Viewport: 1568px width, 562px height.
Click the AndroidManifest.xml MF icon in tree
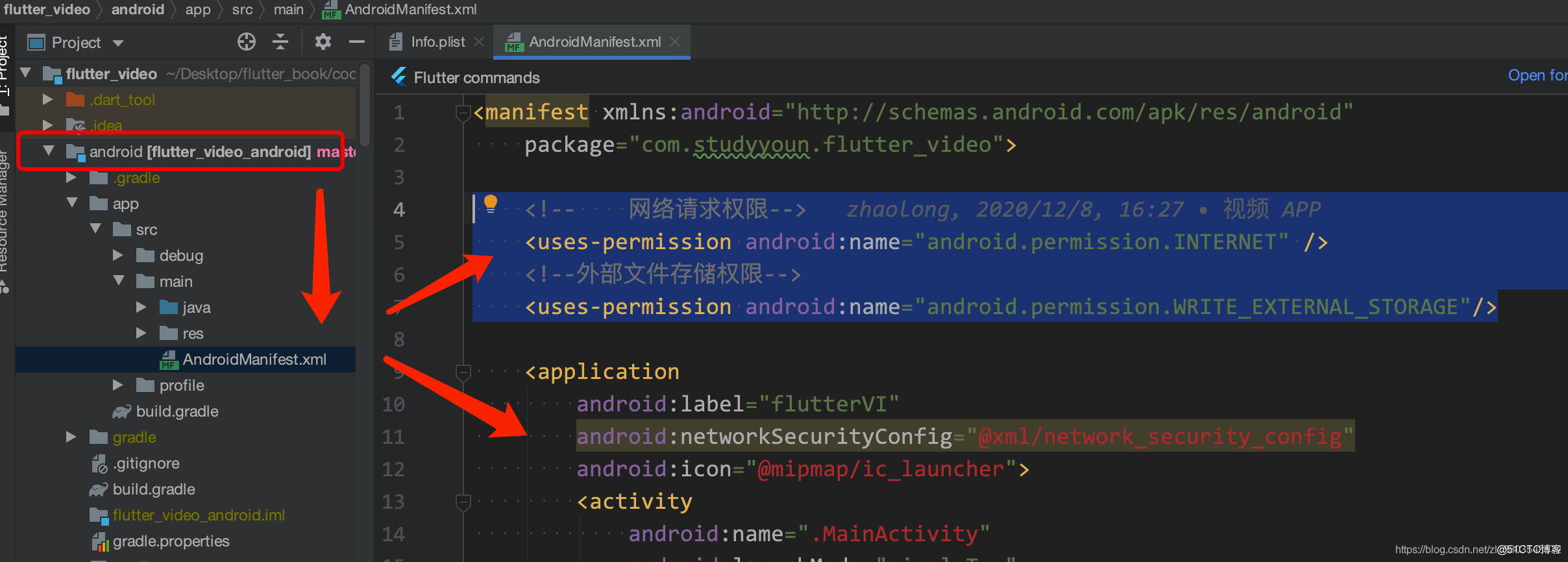[x=169, y=360]
